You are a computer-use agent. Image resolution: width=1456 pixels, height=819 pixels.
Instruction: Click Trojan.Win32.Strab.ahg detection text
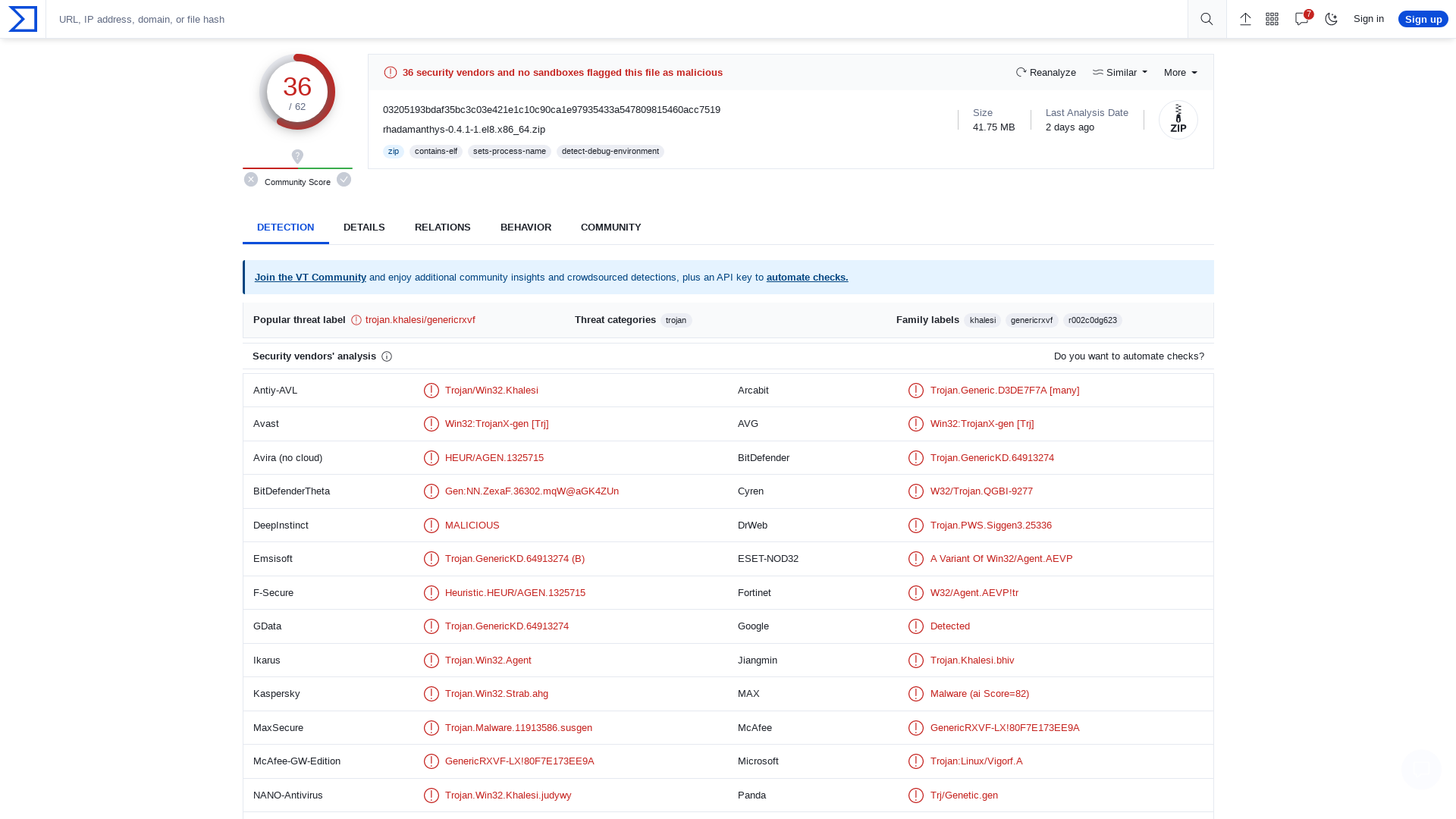(497, 694)
